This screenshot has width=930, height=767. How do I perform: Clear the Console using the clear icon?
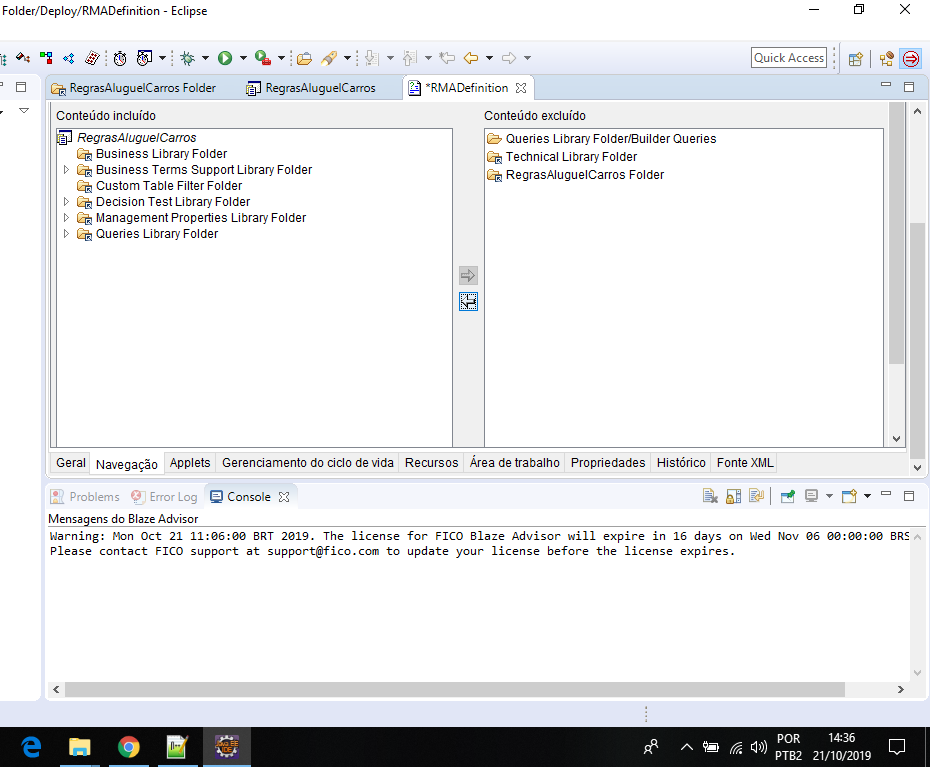pos(708,495)
